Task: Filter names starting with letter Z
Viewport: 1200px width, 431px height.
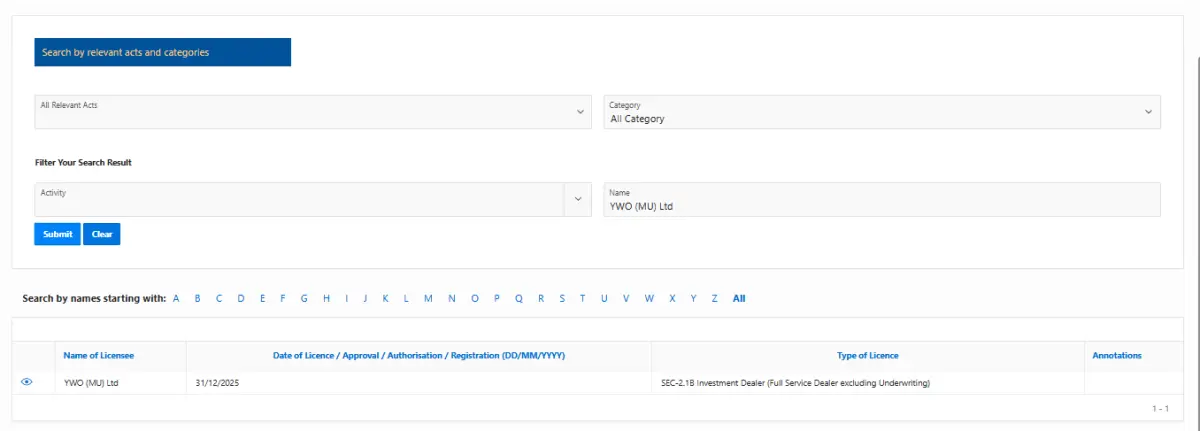Action: click(714, 298)
